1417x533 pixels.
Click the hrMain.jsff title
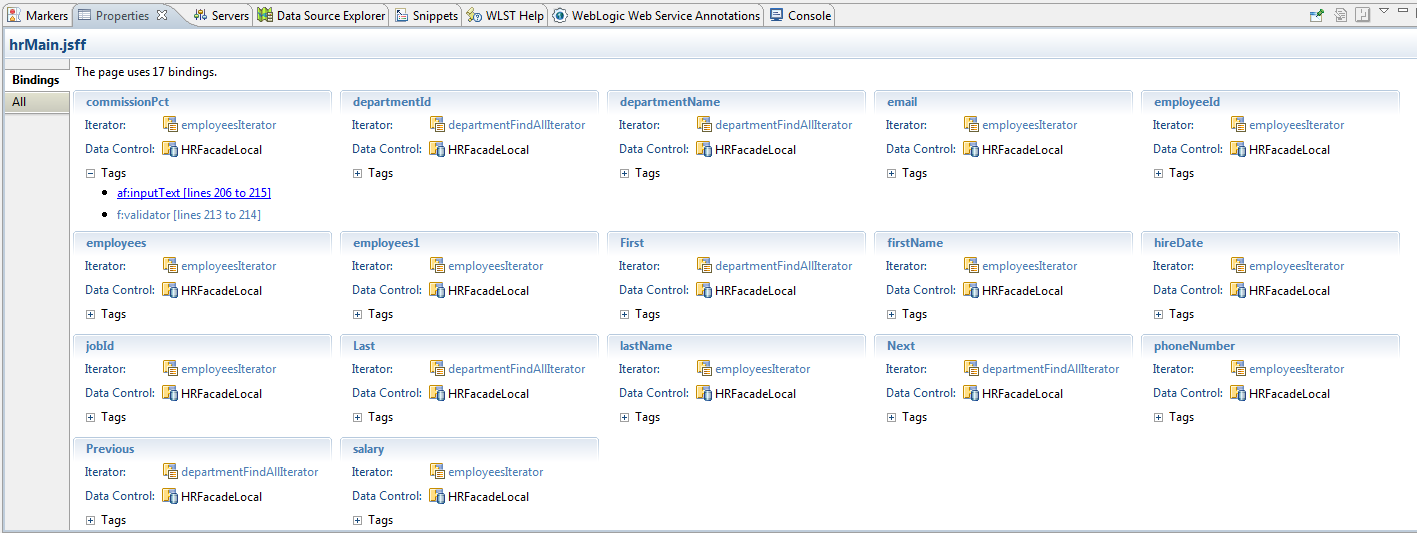(x=48, y=45)
